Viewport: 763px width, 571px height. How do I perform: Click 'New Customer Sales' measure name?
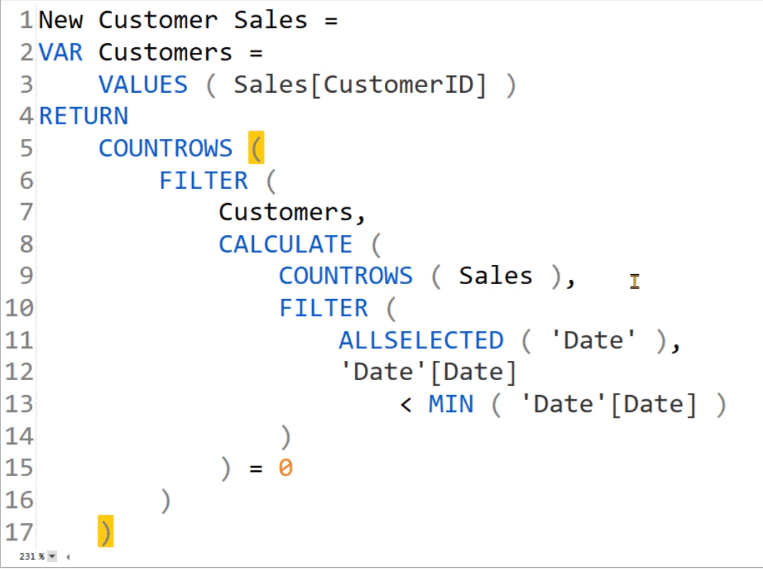173,20
